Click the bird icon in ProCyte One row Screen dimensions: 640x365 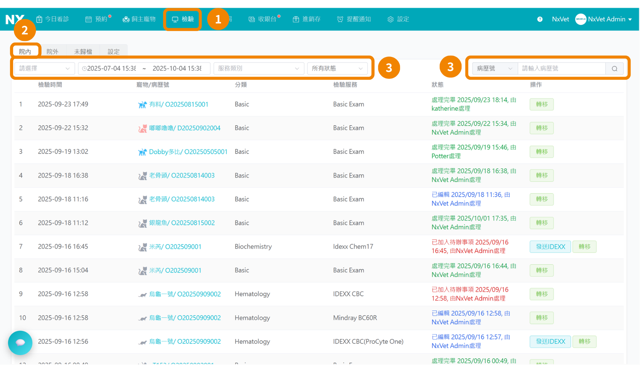pos(142,342)
